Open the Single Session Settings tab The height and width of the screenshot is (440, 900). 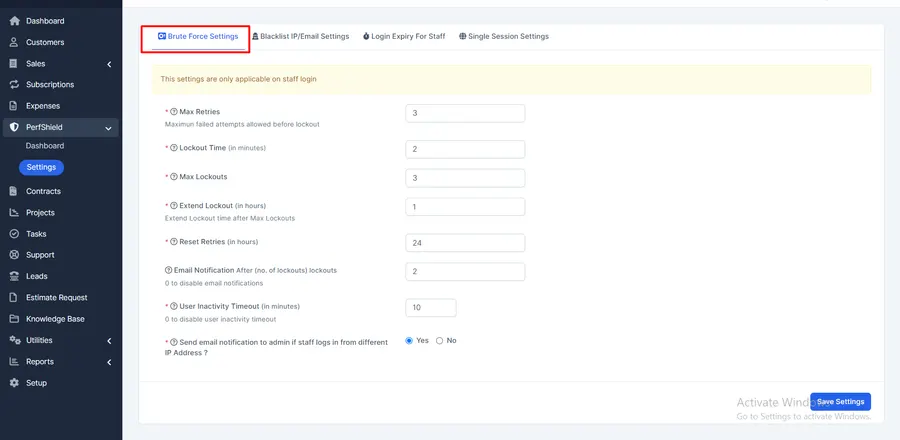pyautogui.click(x=504, y=36)
